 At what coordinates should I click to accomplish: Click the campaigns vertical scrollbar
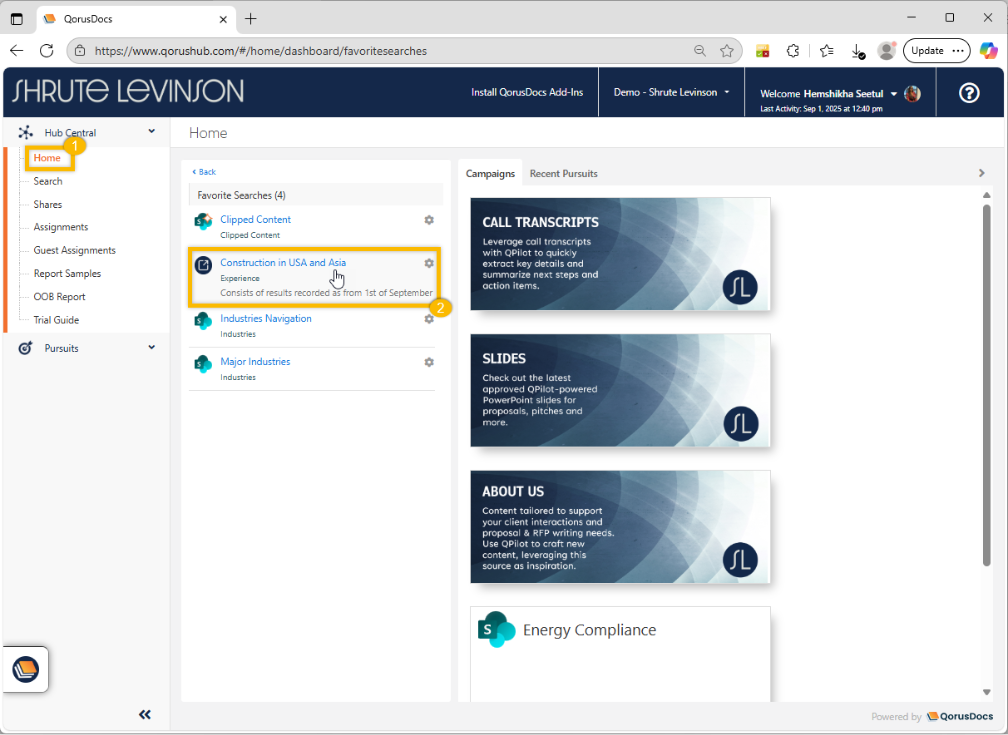tap(986, 380)
